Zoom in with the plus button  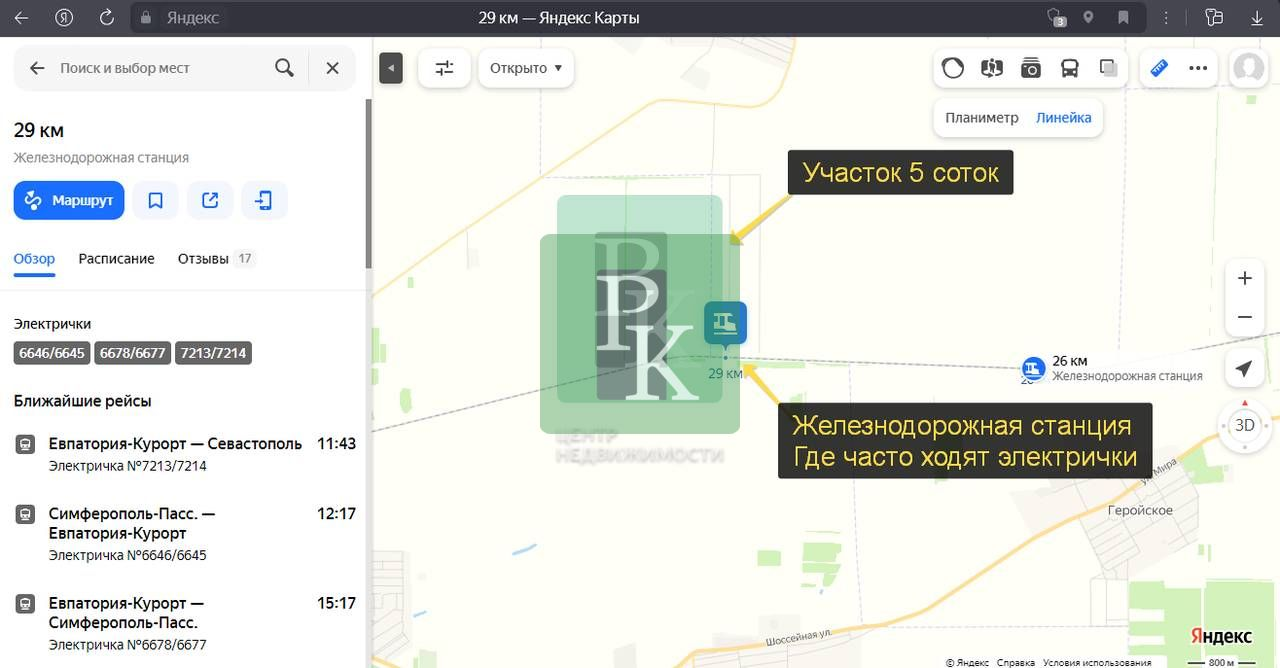[x=1244, y=278]
